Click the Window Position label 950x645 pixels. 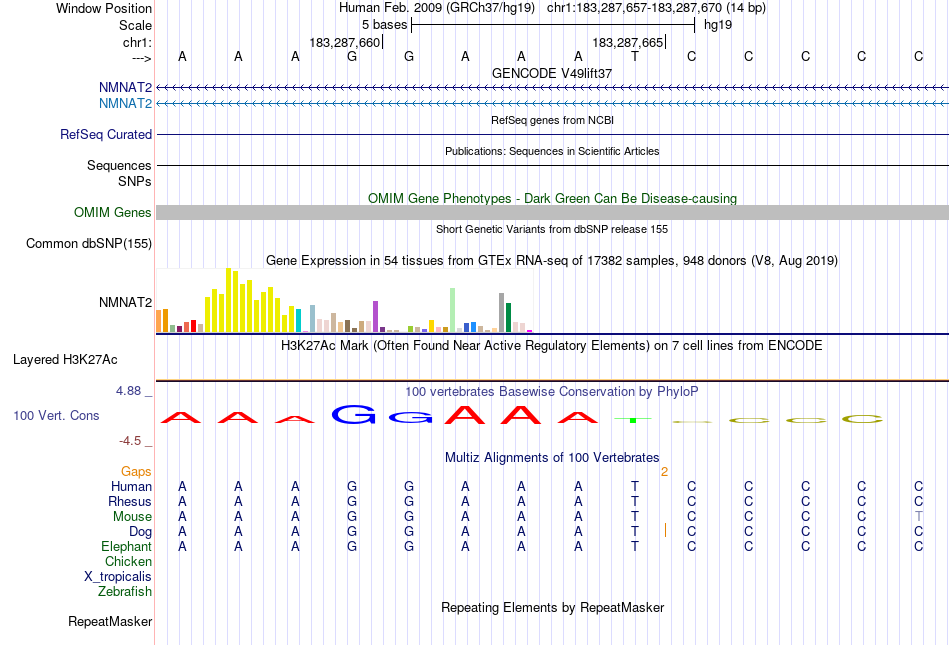click(104, 8)
